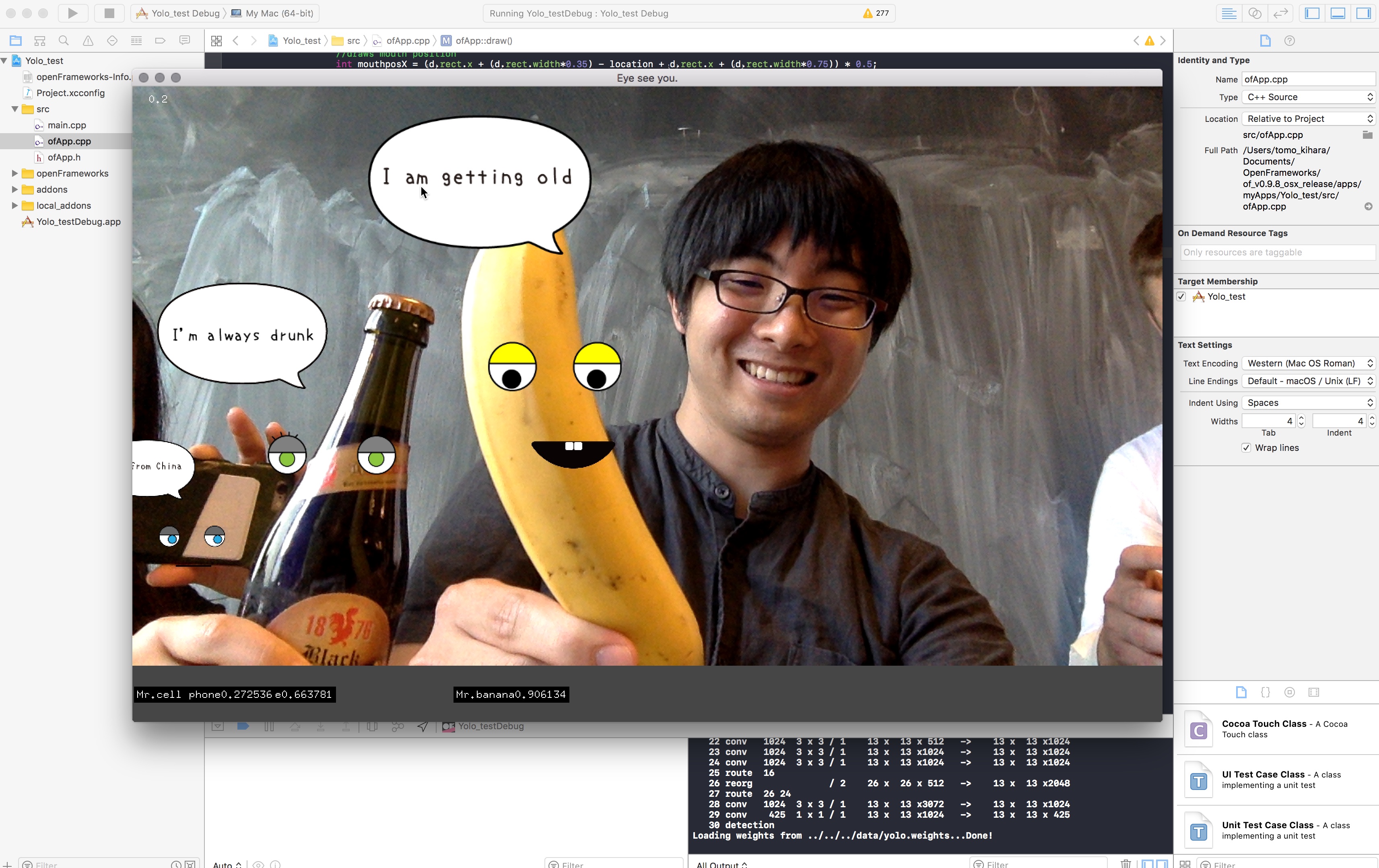Select the UI Test Case Class template
The height and width of the screenshot is (868, 1379).
(1276, 779)
